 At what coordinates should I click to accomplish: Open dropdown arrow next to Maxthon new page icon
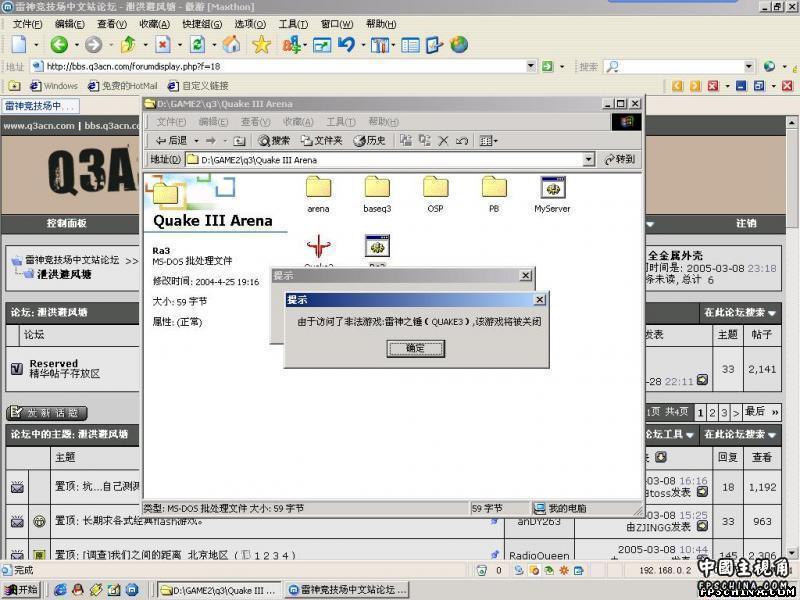pyautogui.click(x=36, y=45)
